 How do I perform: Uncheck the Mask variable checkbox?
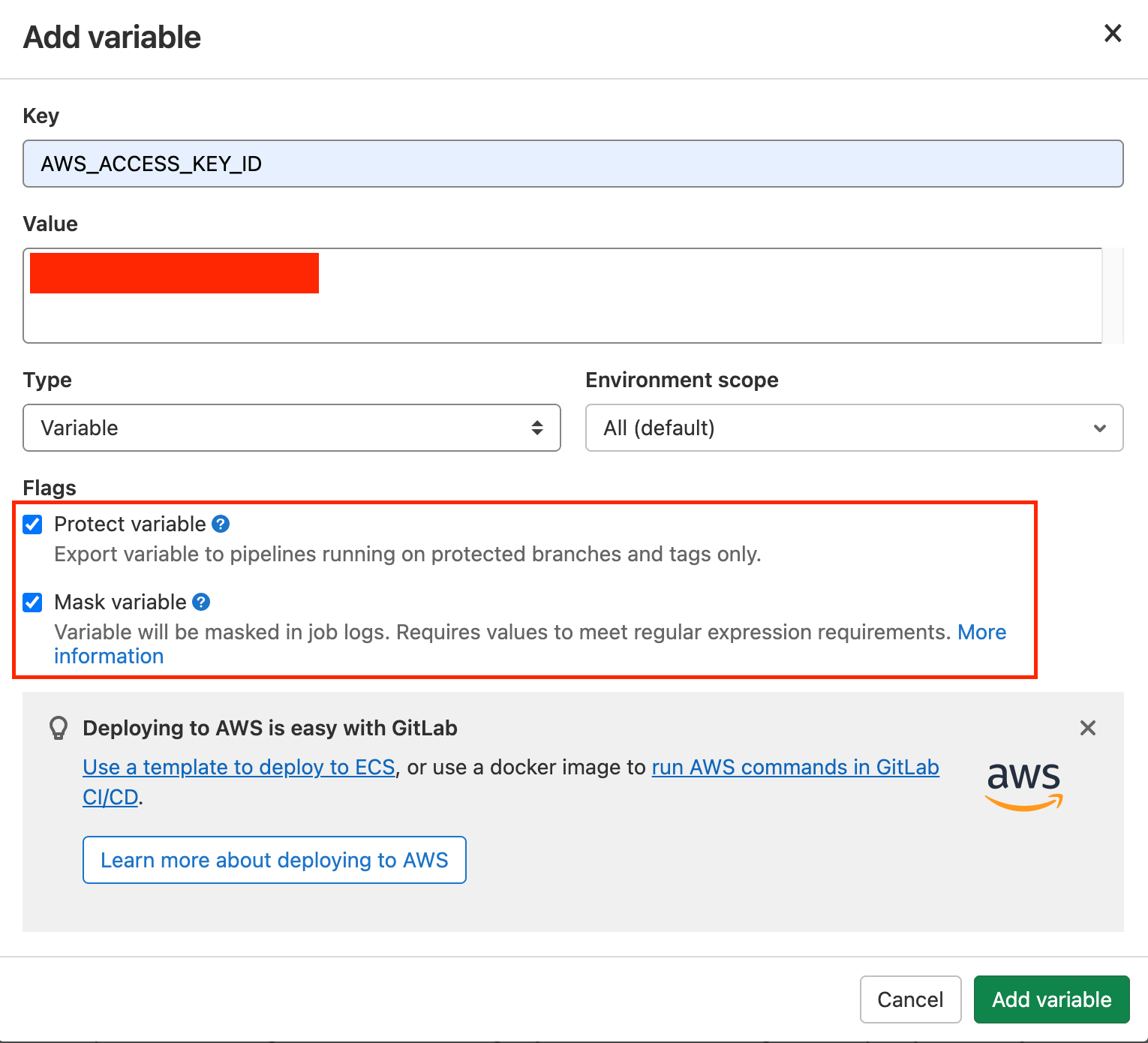(x=32, y=603)
